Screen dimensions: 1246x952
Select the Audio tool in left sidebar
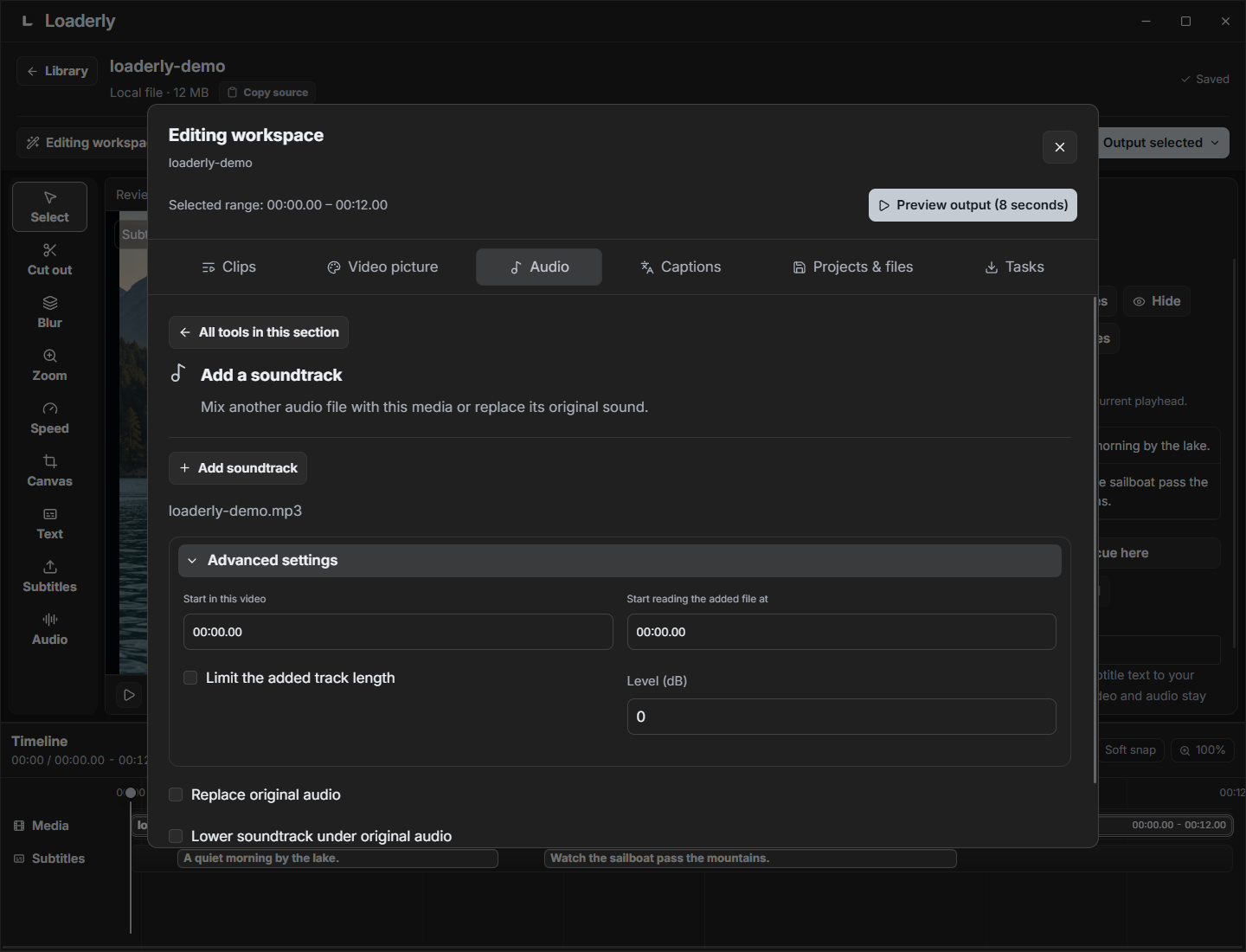click(x=49, y=629)
